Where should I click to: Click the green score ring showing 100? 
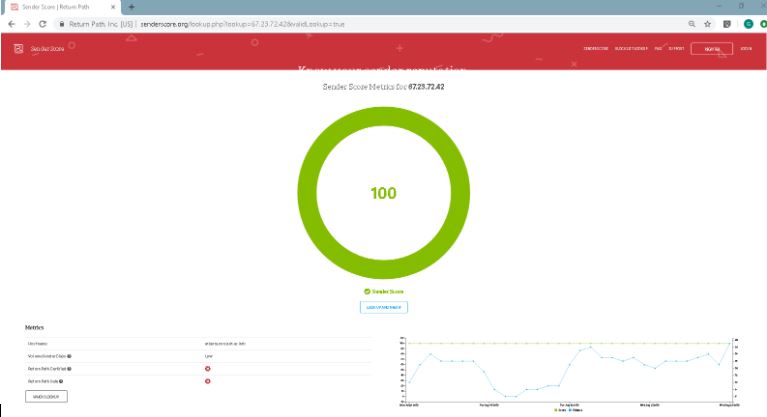[x=384, y=193]
